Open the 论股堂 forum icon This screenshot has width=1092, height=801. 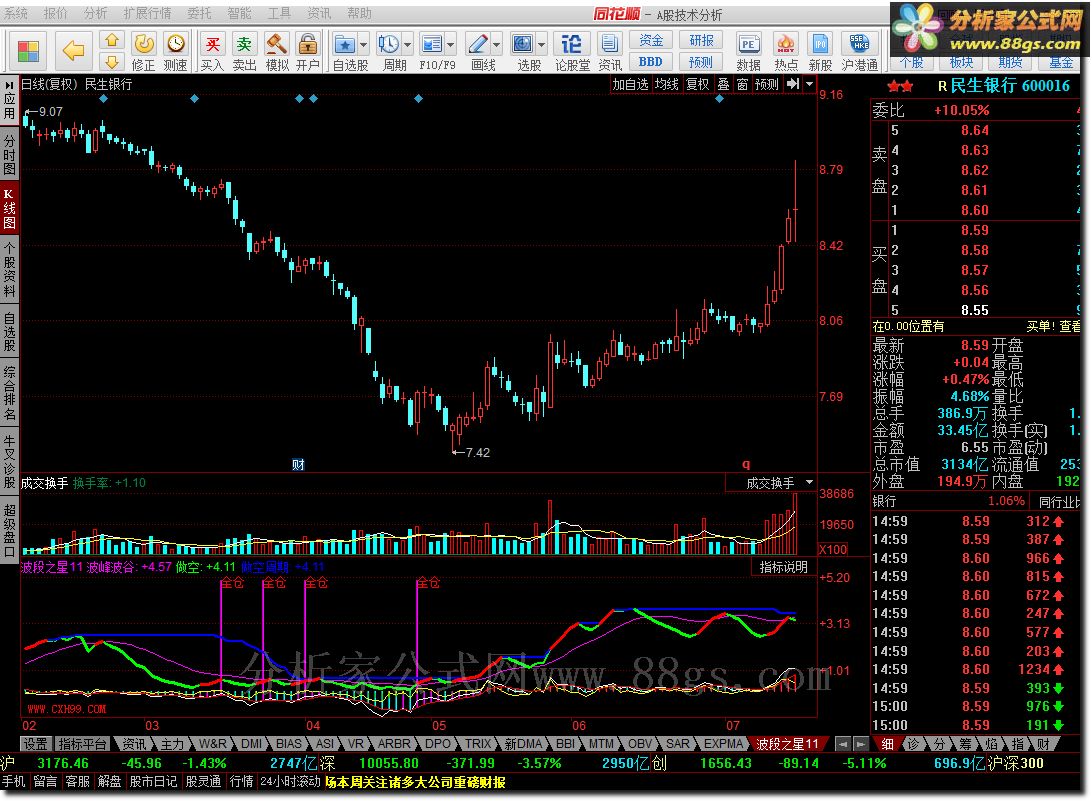(571, 45)
